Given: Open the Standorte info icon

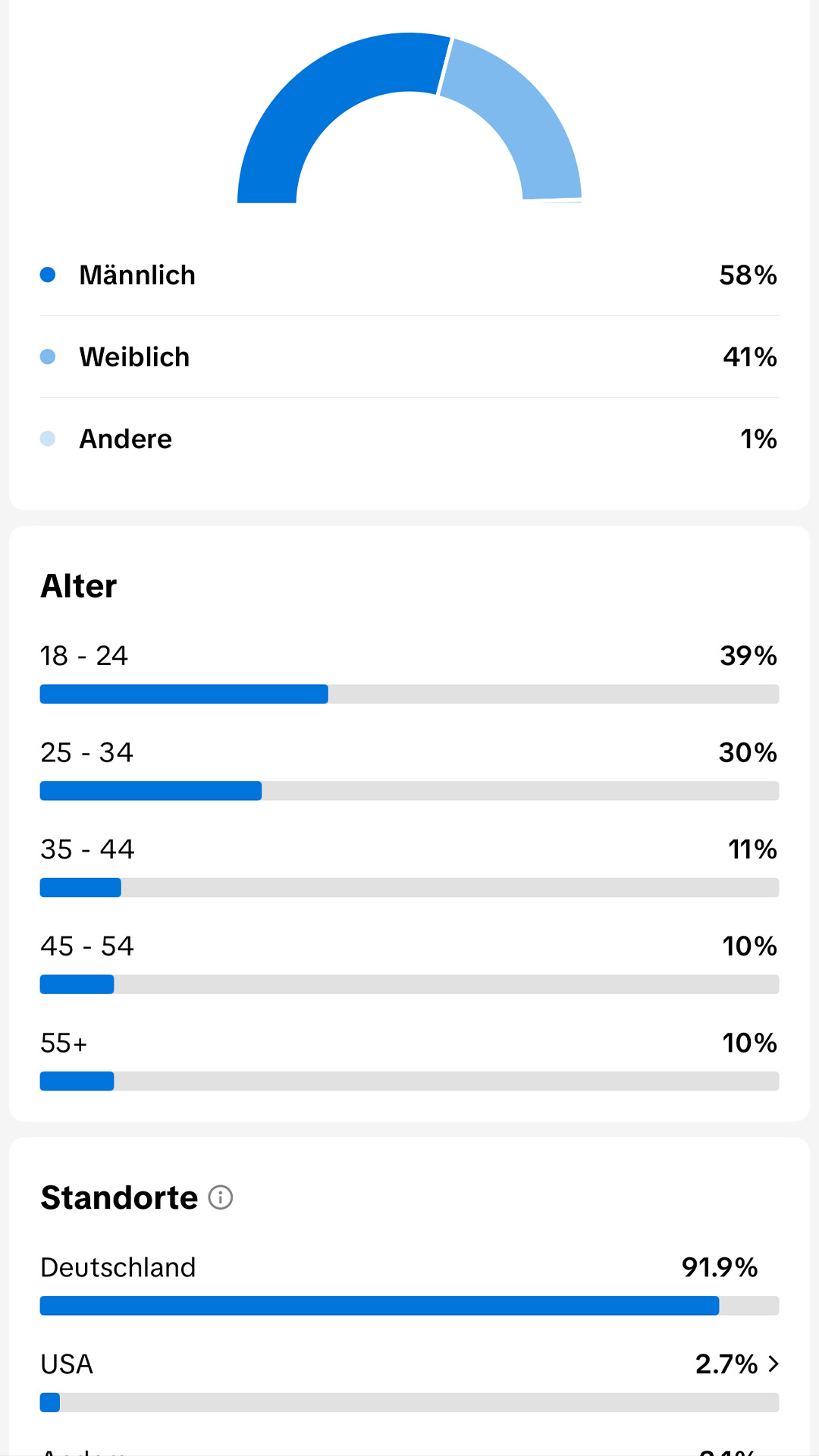Looking at the screenshot, I should 221,1197.
